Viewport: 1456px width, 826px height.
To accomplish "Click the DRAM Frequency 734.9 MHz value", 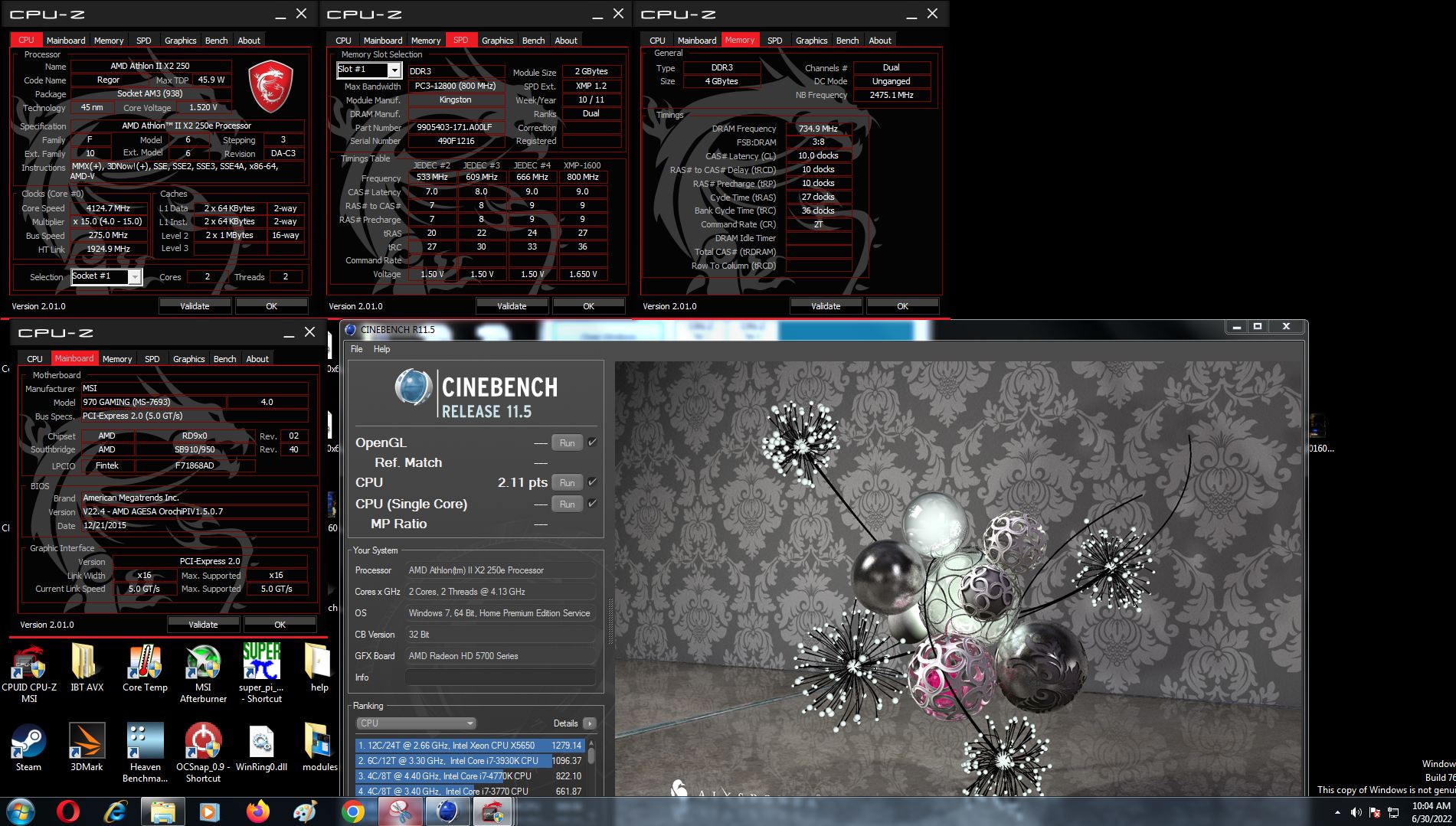I will [x=818, y=129].
